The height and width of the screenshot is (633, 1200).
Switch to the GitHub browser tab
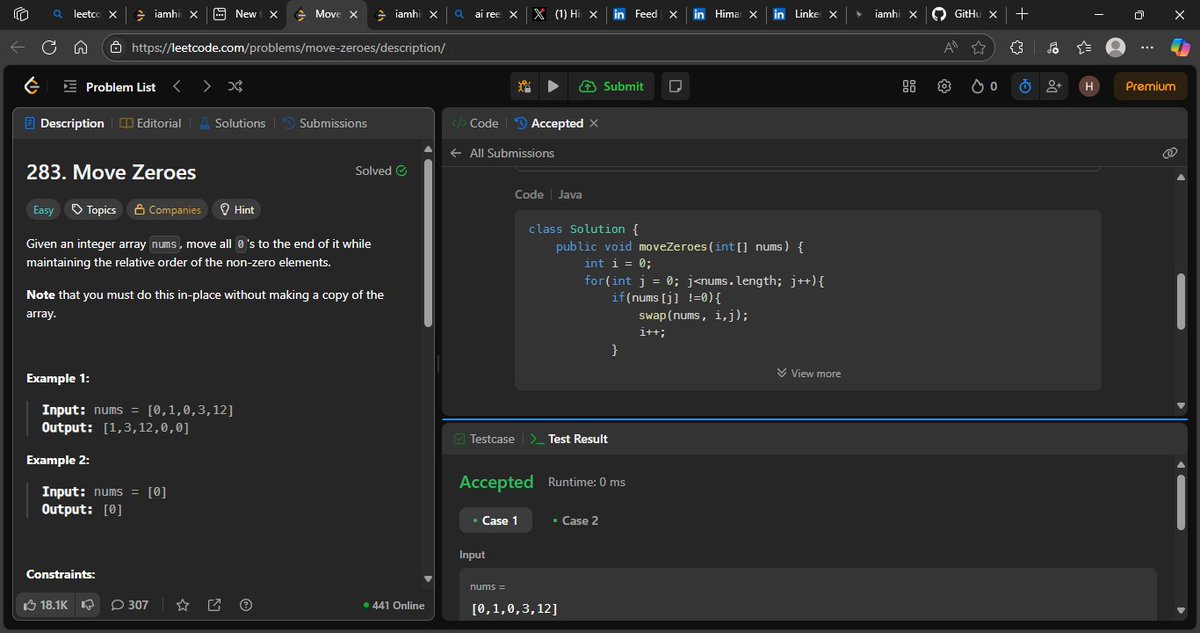click(964, 15)
